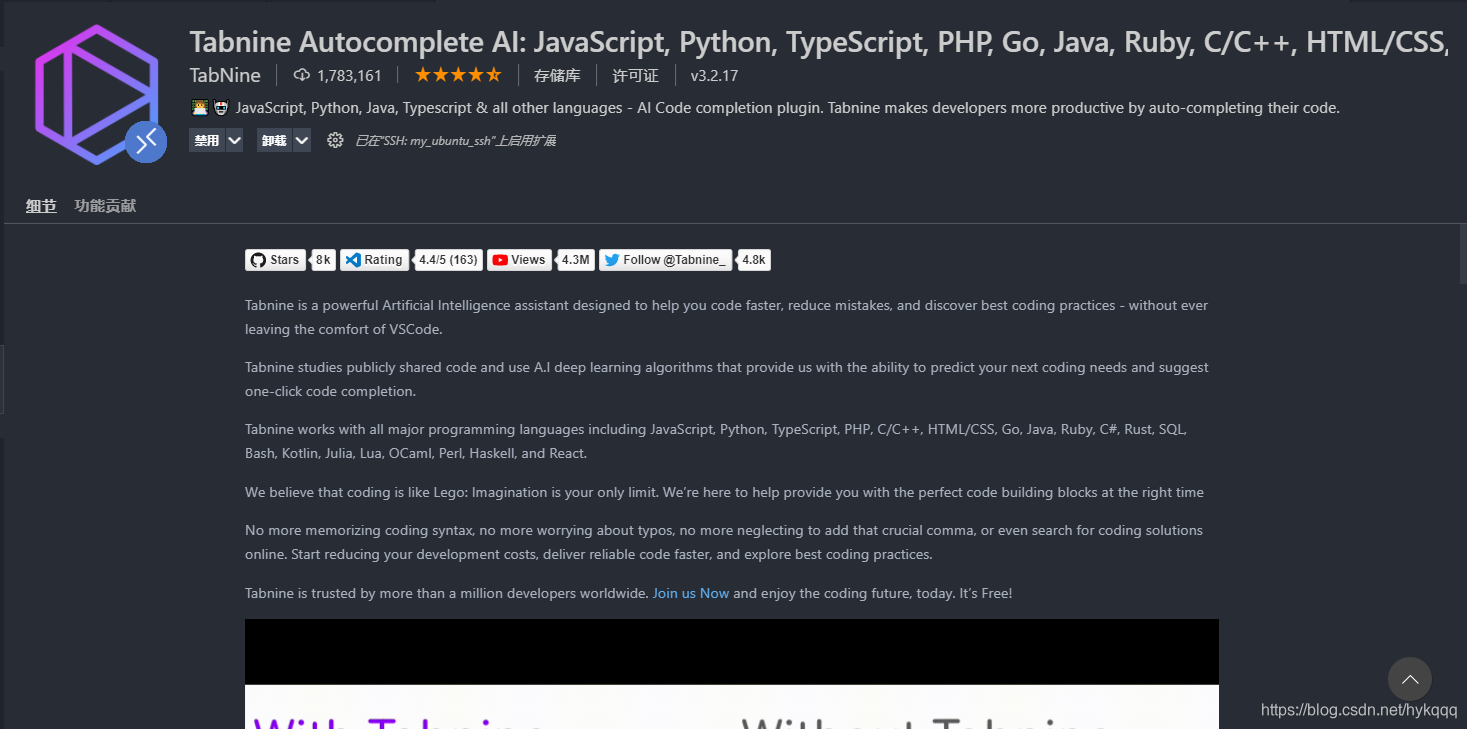Click the download cloud icon
The width and height of the screenshot is (1467, 729).
pos(302,75)
